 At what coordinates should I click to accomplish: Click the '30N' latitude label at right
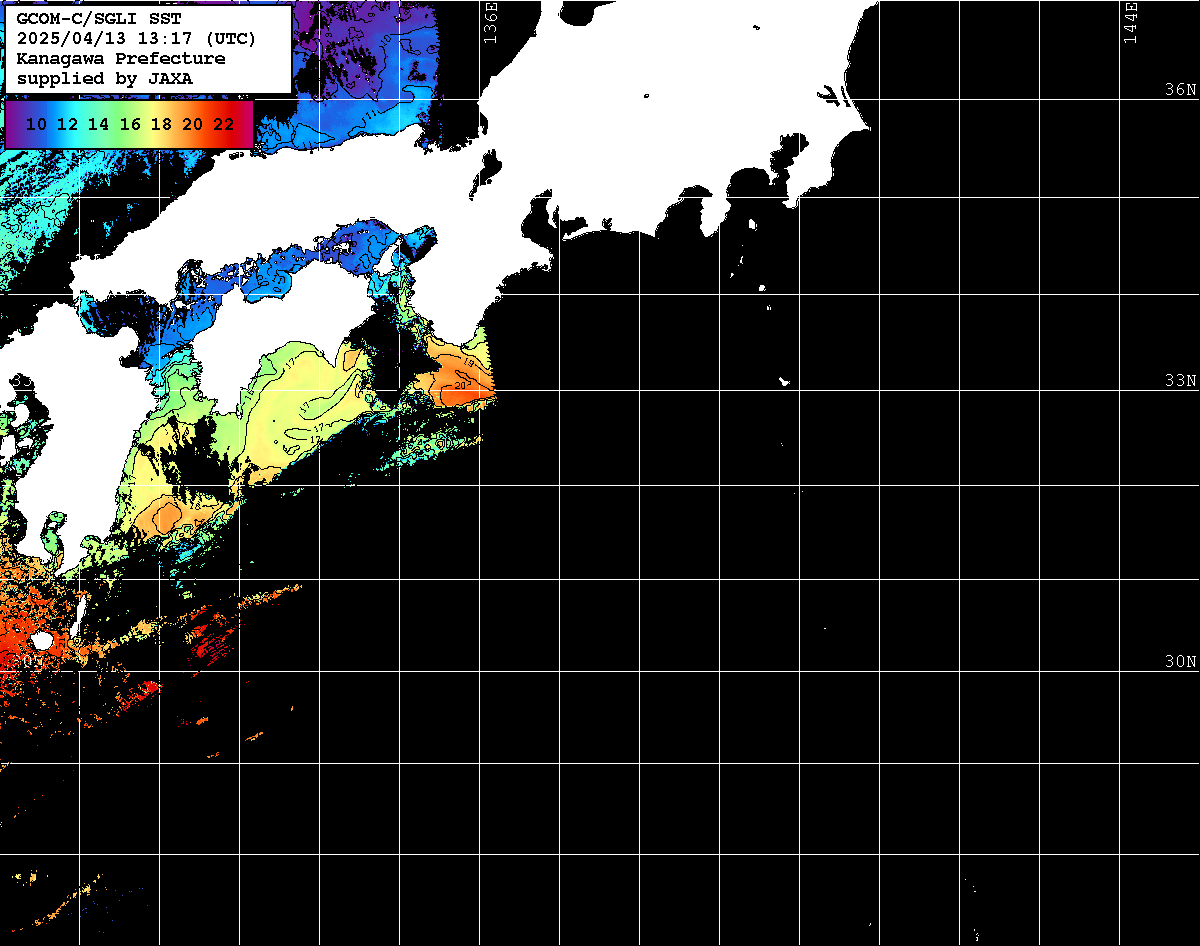pyautogui.click(x=1180, y=662)
